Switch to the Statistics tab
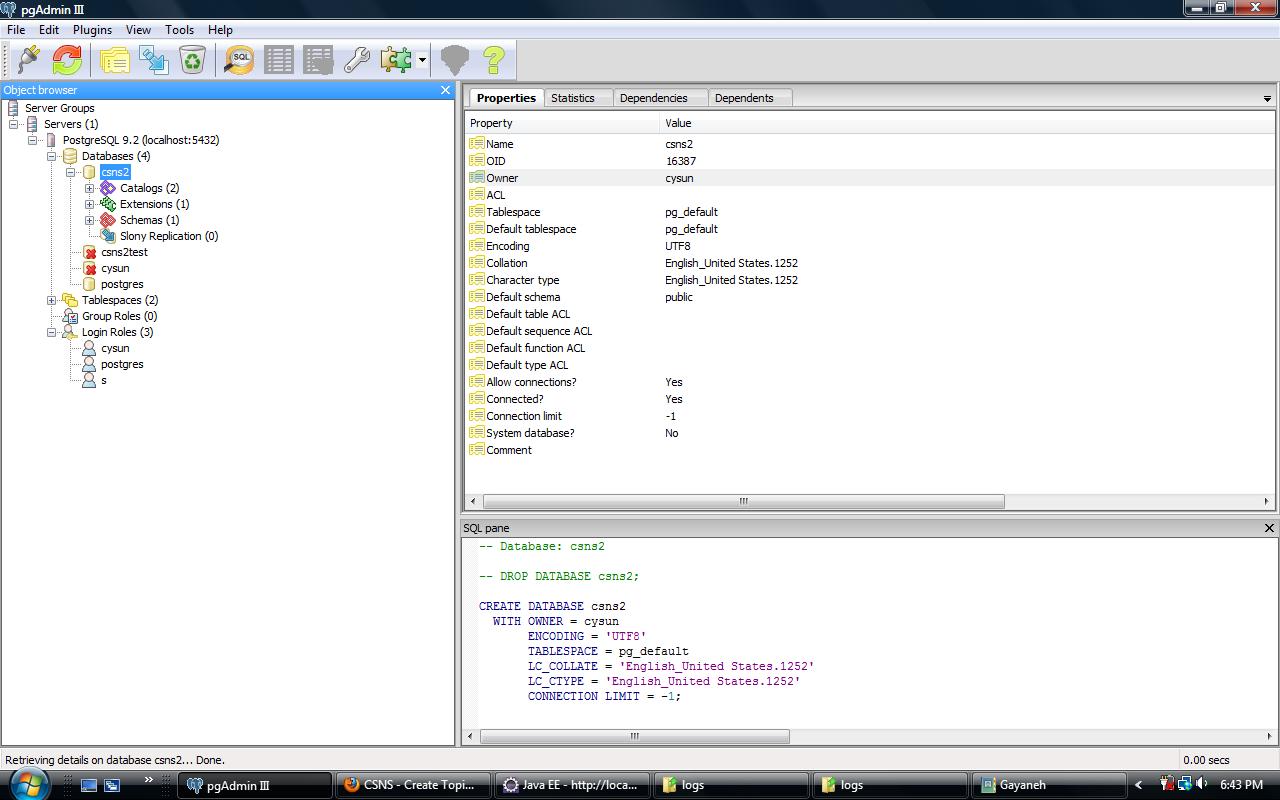The width and height of the screenshot is (1280, 800). (572, 98)
